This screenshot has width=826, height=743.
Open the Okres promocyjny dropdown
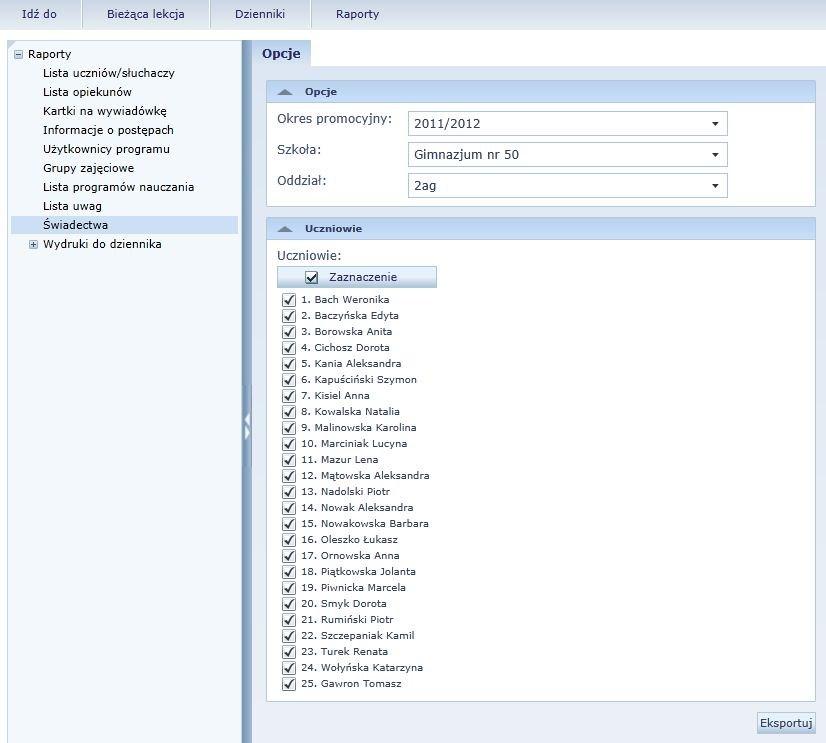[x=567, y=124]
